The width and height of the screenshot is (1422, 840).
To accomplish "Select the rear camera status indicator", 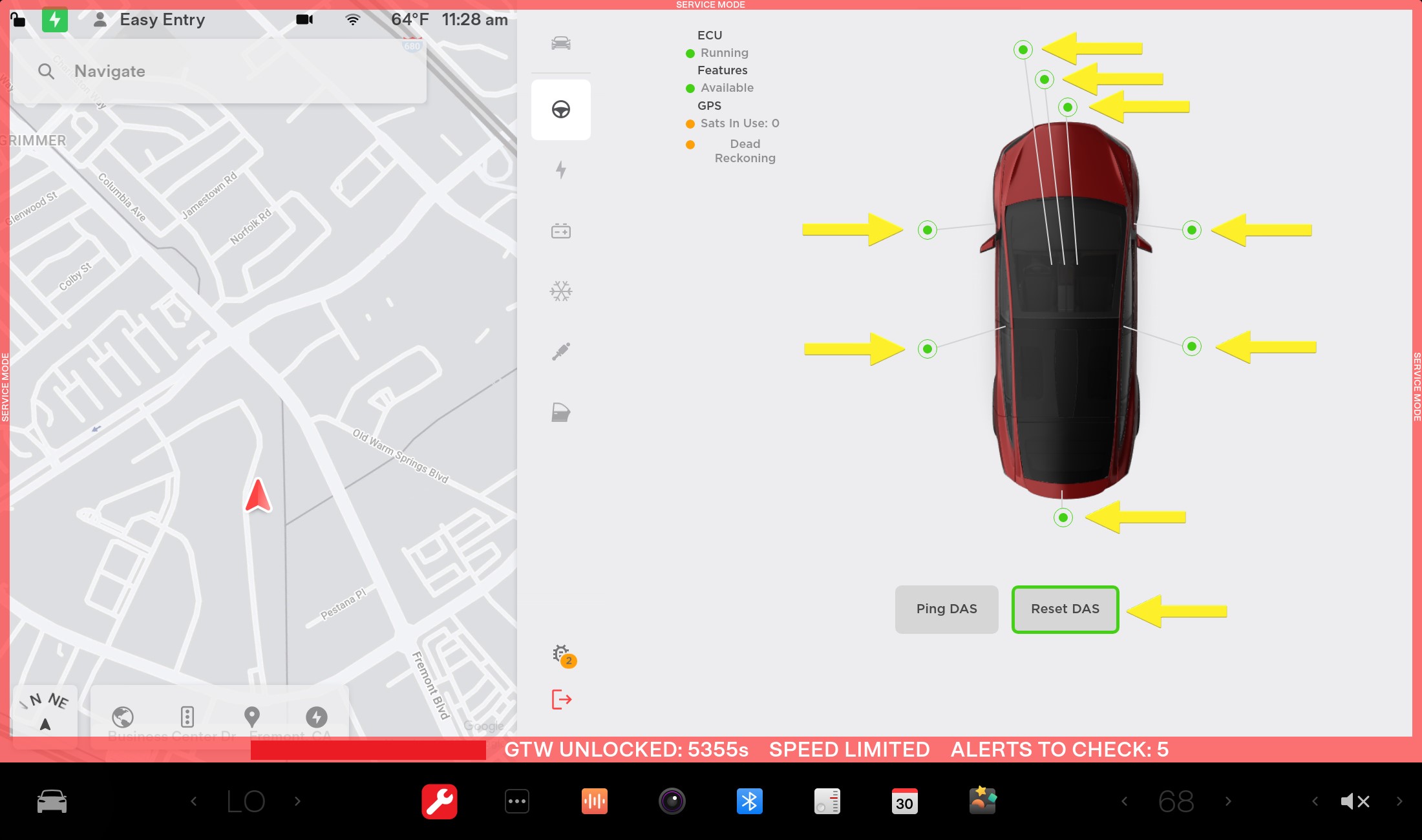I will point(1063,518).
